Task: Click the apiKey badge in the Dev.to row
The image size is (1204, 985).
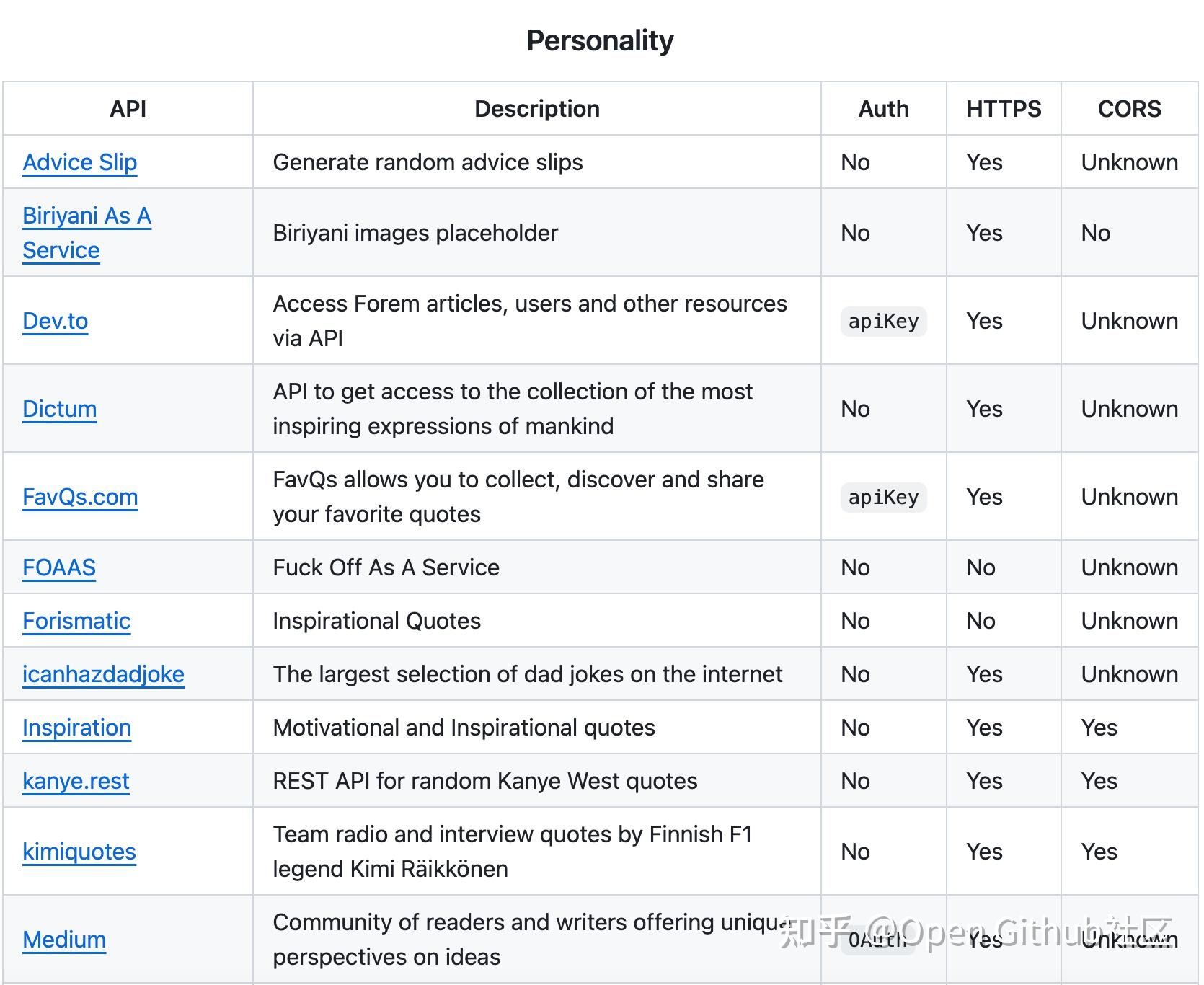Action: click(883, 322)
